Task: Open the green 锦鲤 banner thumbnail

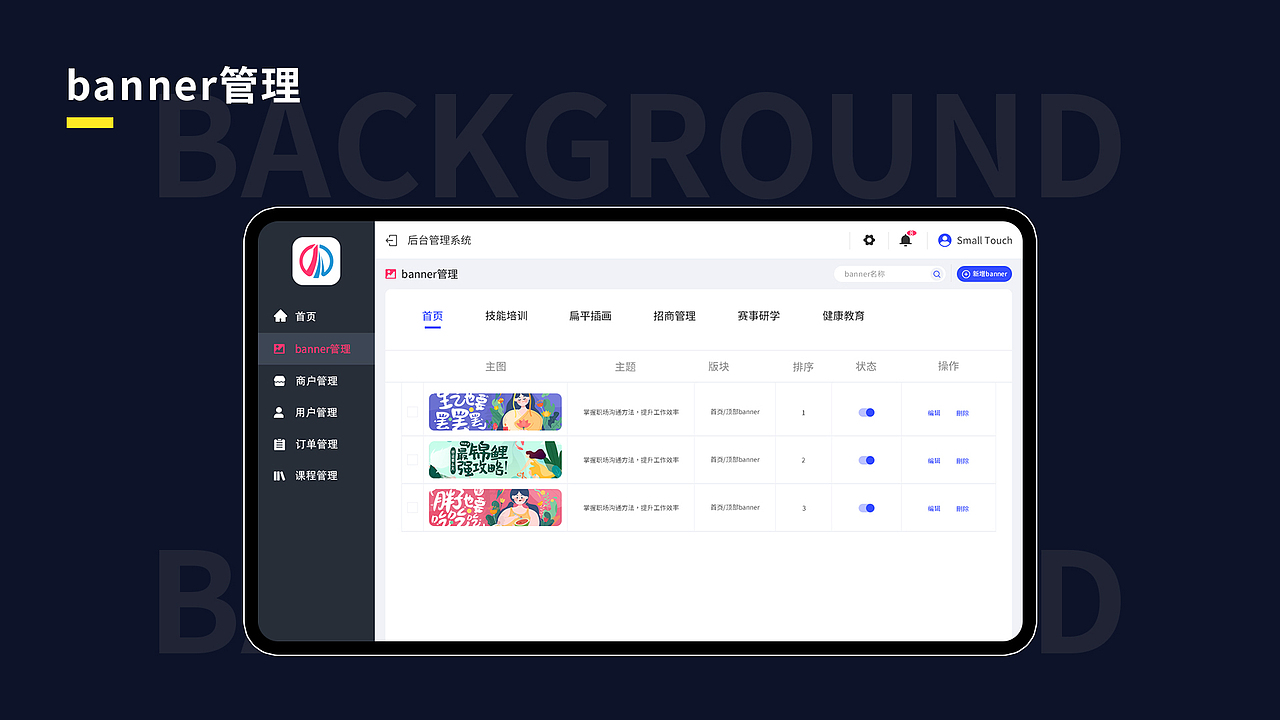Action: point(495,460)
